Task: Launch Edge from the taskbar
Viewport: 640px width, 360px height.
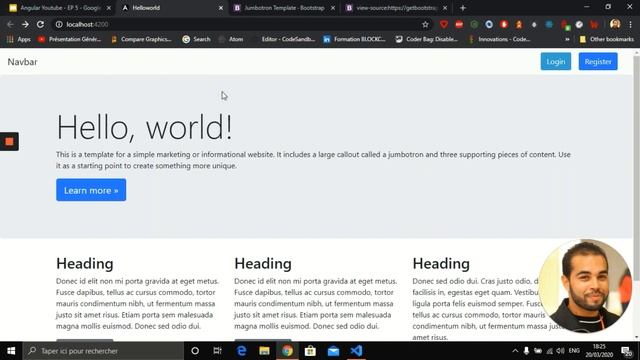Action: (241, 351)
